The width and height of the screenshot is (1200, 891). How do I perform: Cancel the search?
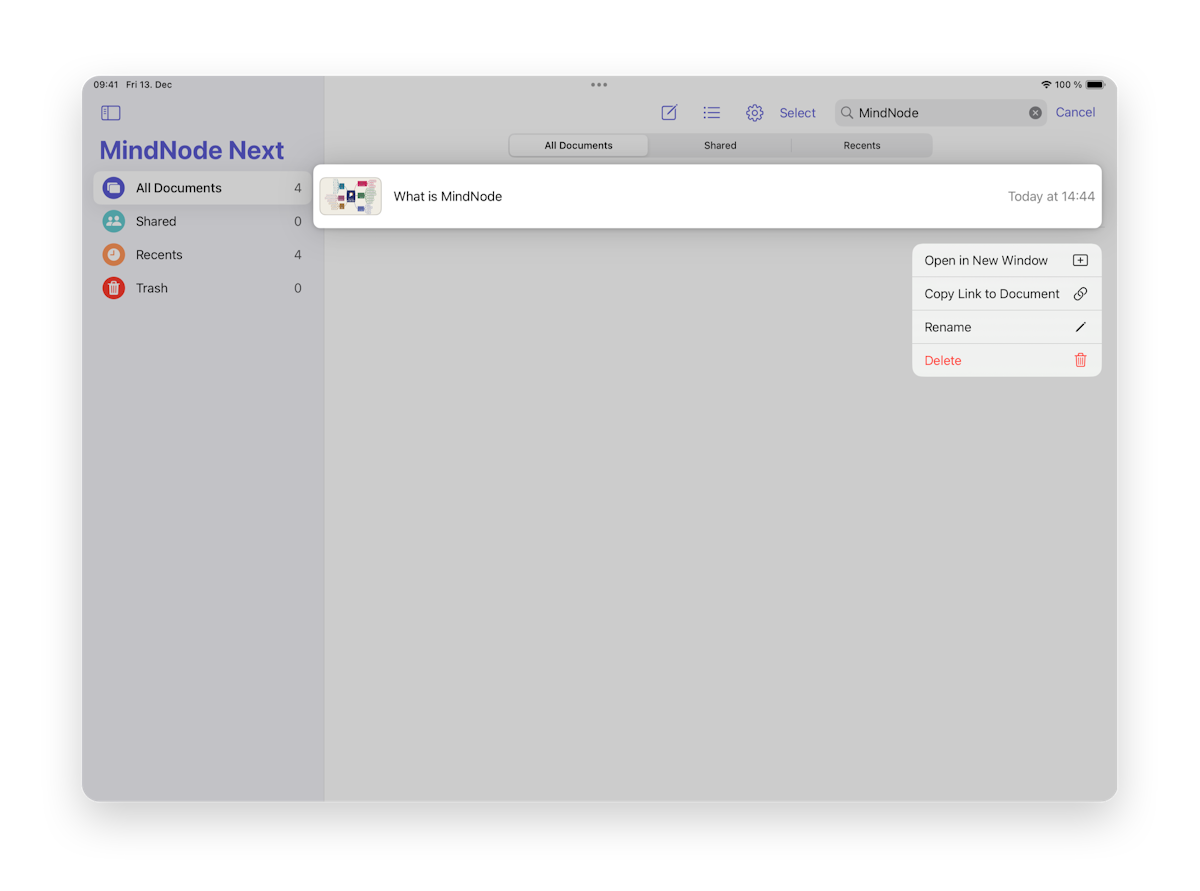coord(1075,113)
